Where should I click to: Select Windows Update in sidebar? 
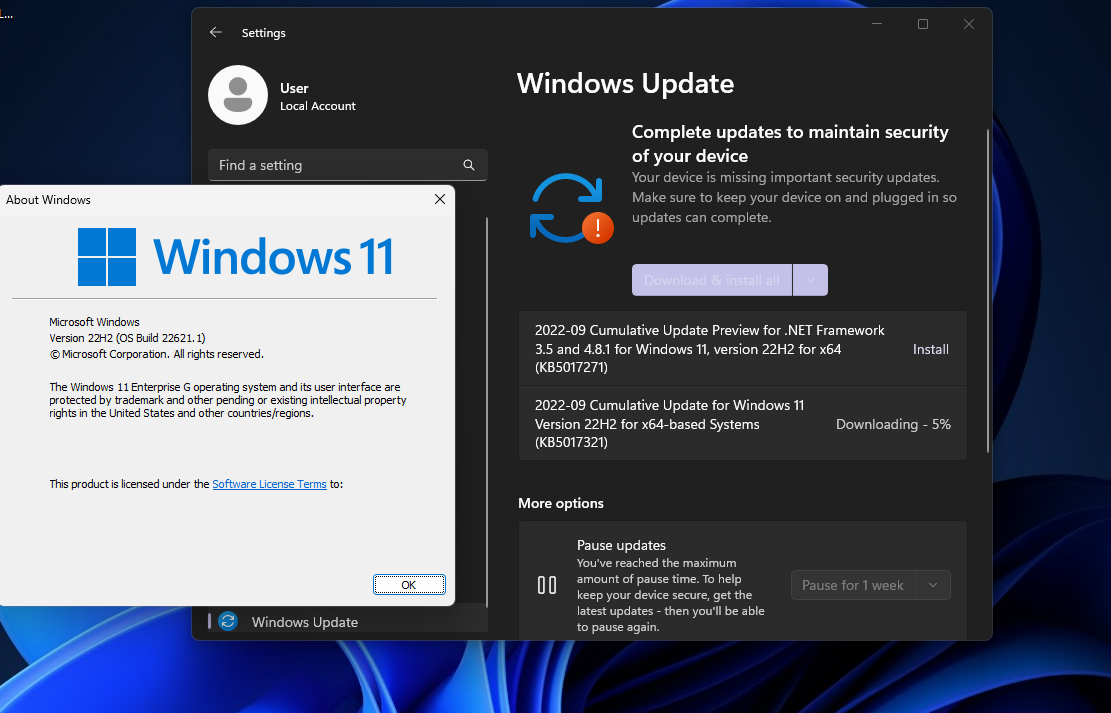pos(347,622)
